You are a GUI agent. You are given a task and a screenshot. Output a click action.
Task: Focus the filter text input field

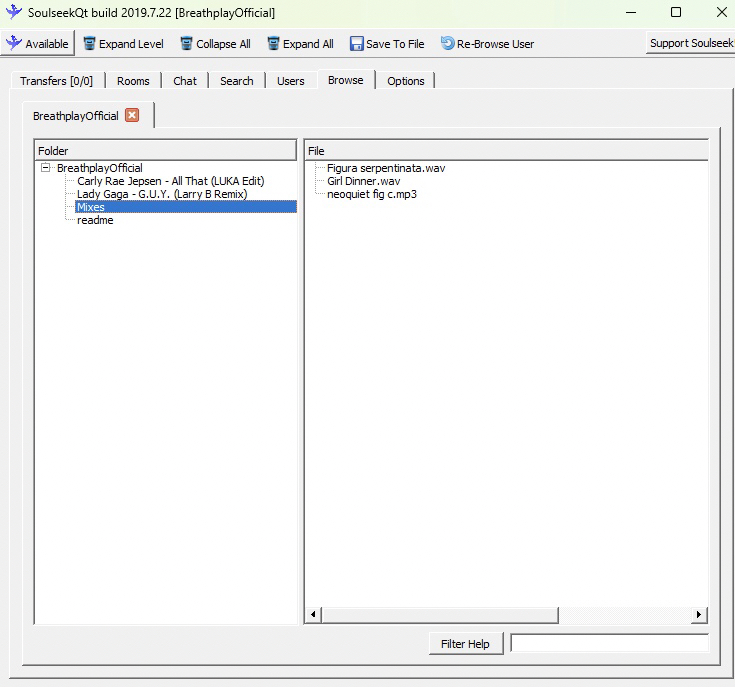coord(609,643)
